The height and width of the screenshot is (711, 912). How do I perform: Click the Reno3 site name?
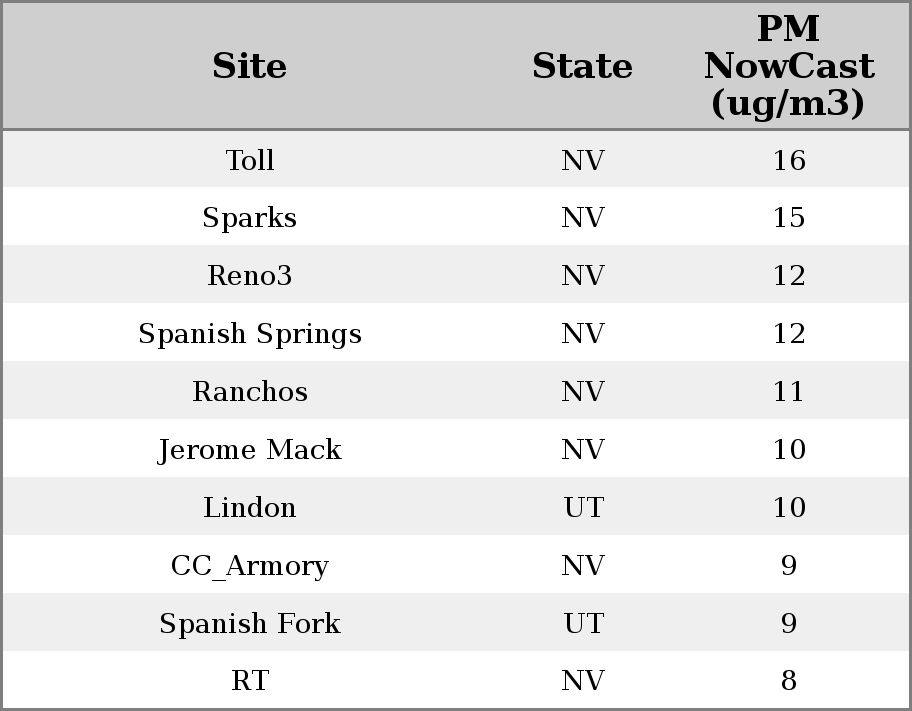pyautogui.click(x=250, y=276)
